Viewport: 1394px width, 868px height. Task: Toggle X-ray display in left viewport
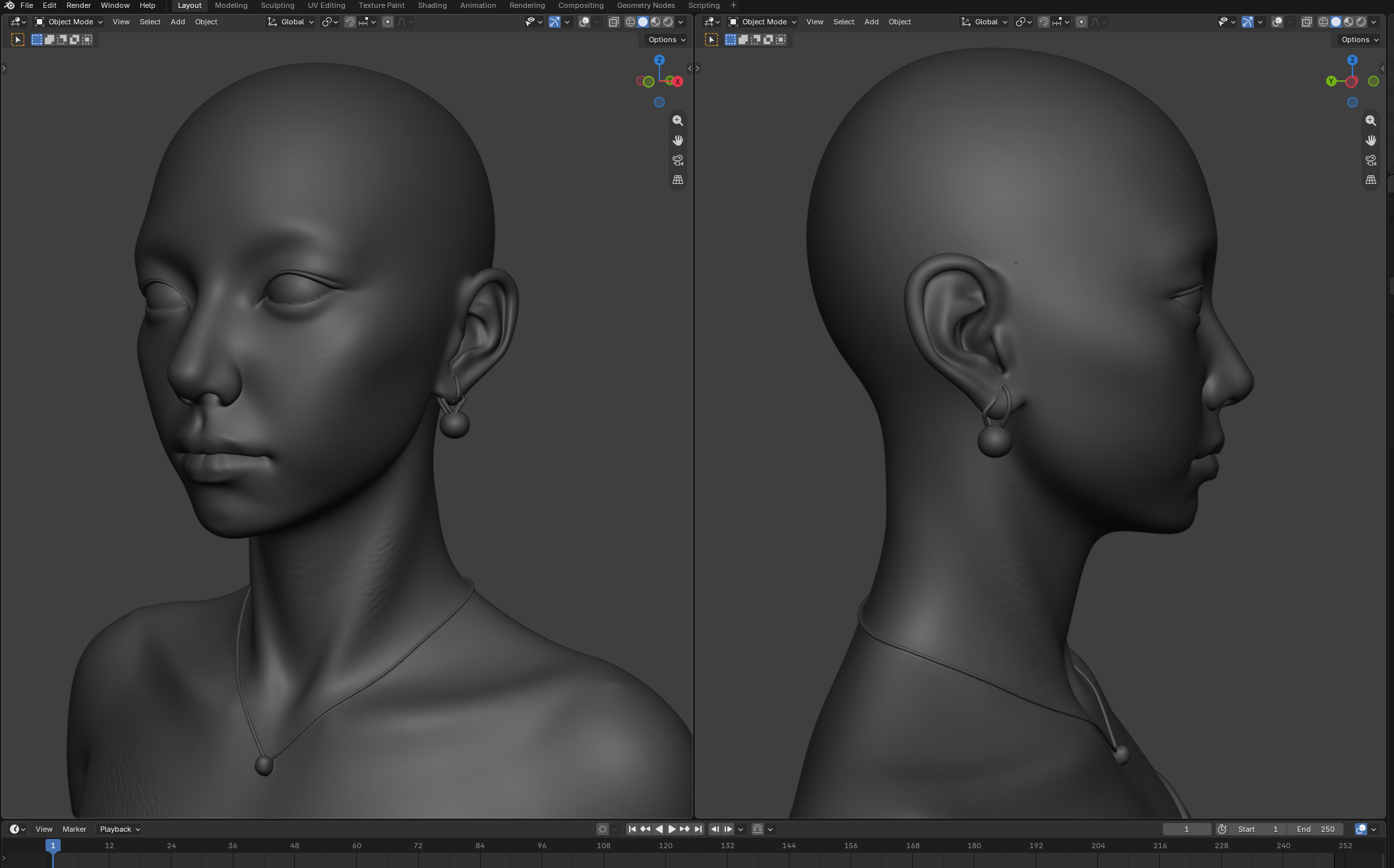[x=613, y=22]
